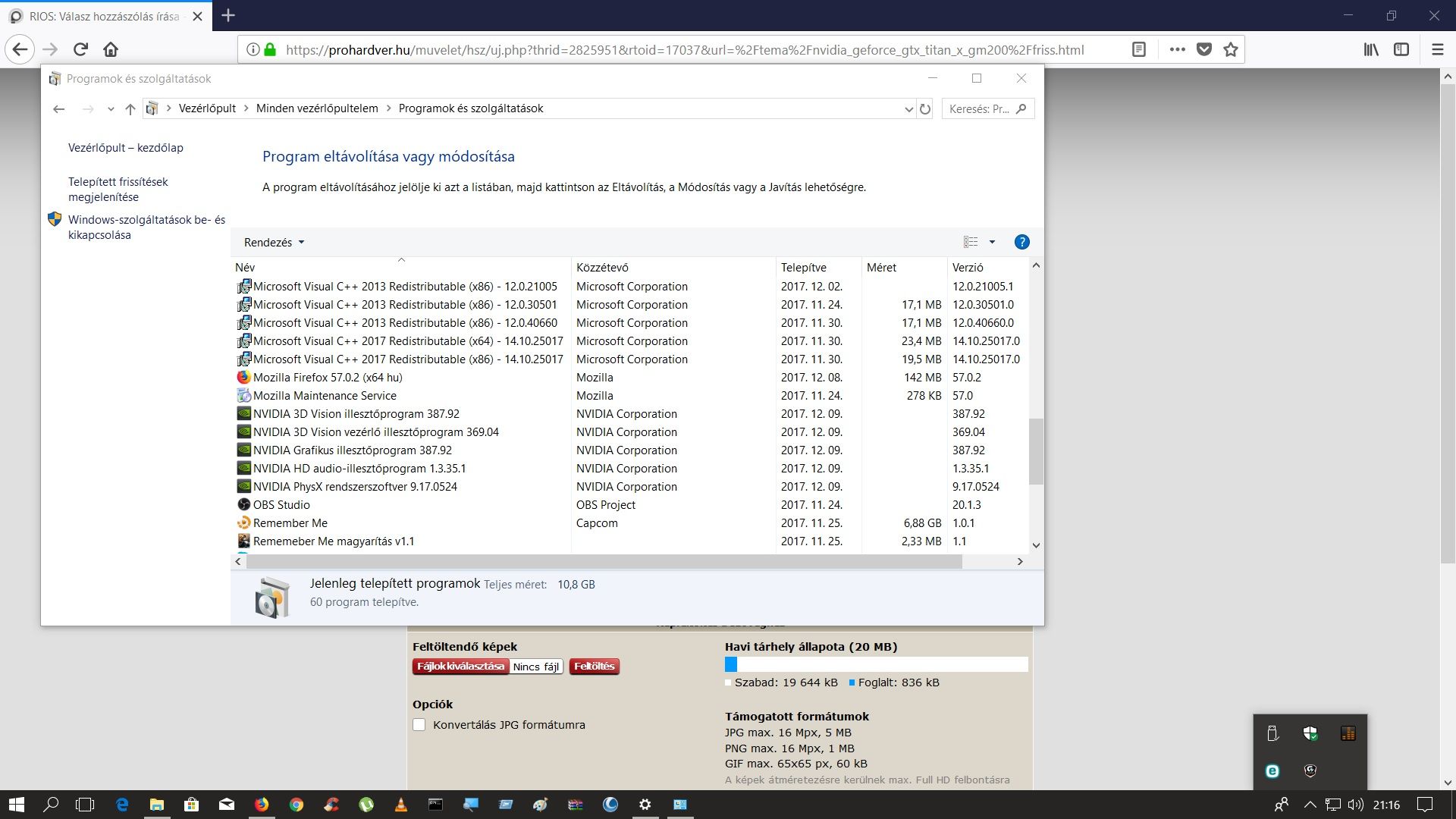1456x819 pixels.
Task: Open the Firefox hamburger menu
Action: 1437,50
